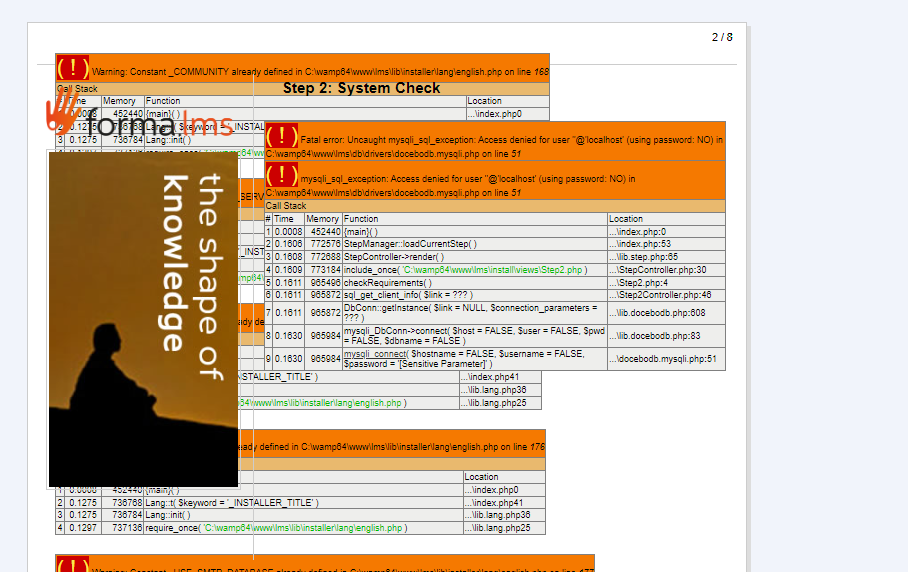Click the Step 2: System Check heading

coord(361,88)
